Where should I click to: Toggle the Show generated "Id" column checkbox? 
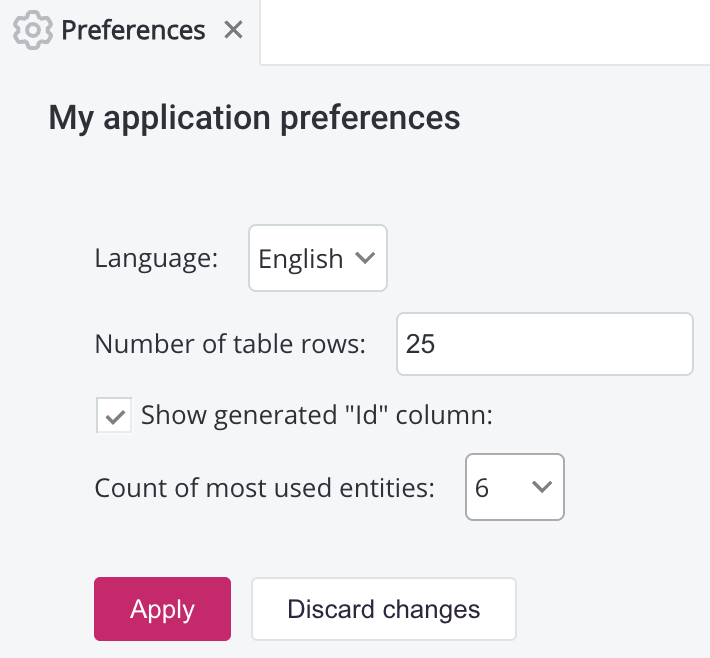tap(114, 415)
